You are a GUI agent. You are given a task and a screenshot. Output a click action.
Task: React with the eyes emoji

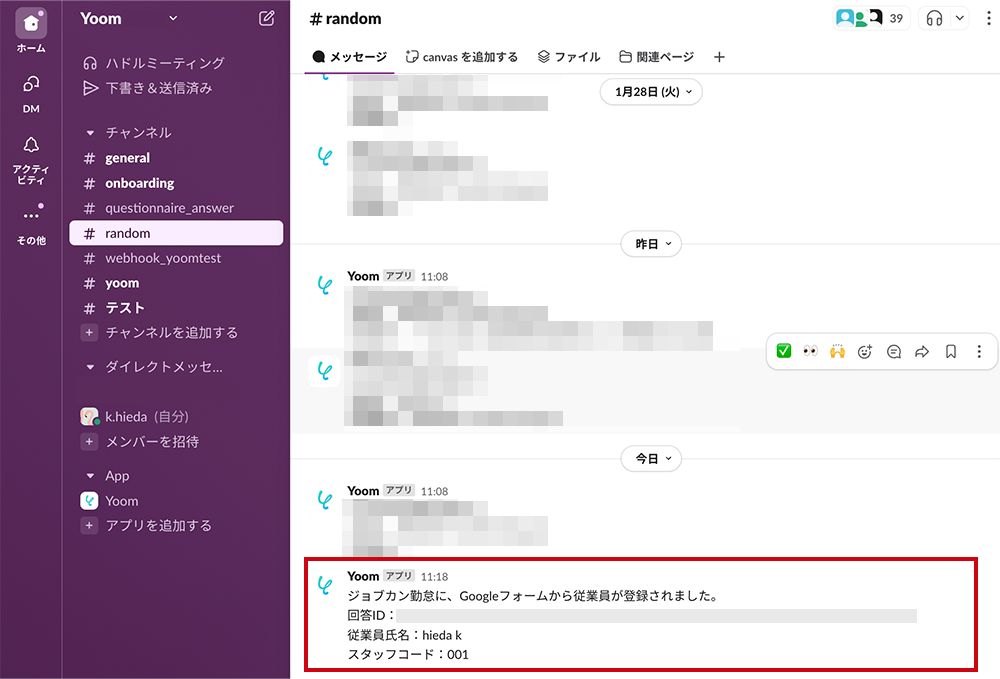pos(811,351)
